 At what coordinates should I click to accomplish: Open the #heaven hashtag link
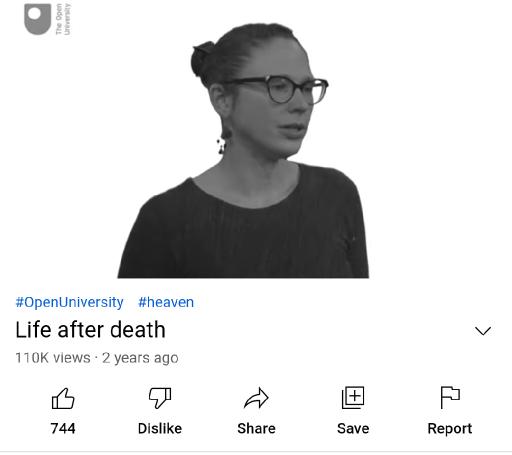pos(166,302)
